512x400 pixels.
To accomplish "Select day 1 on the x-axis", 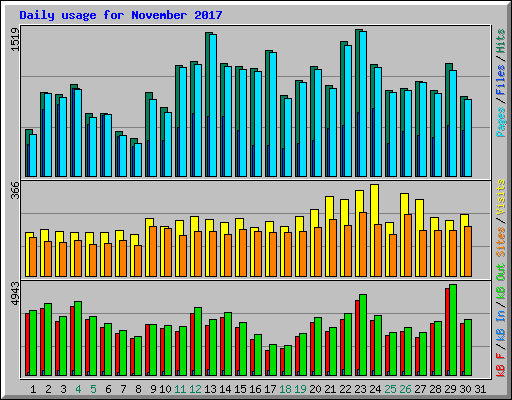I will click(x=33, y=389).
